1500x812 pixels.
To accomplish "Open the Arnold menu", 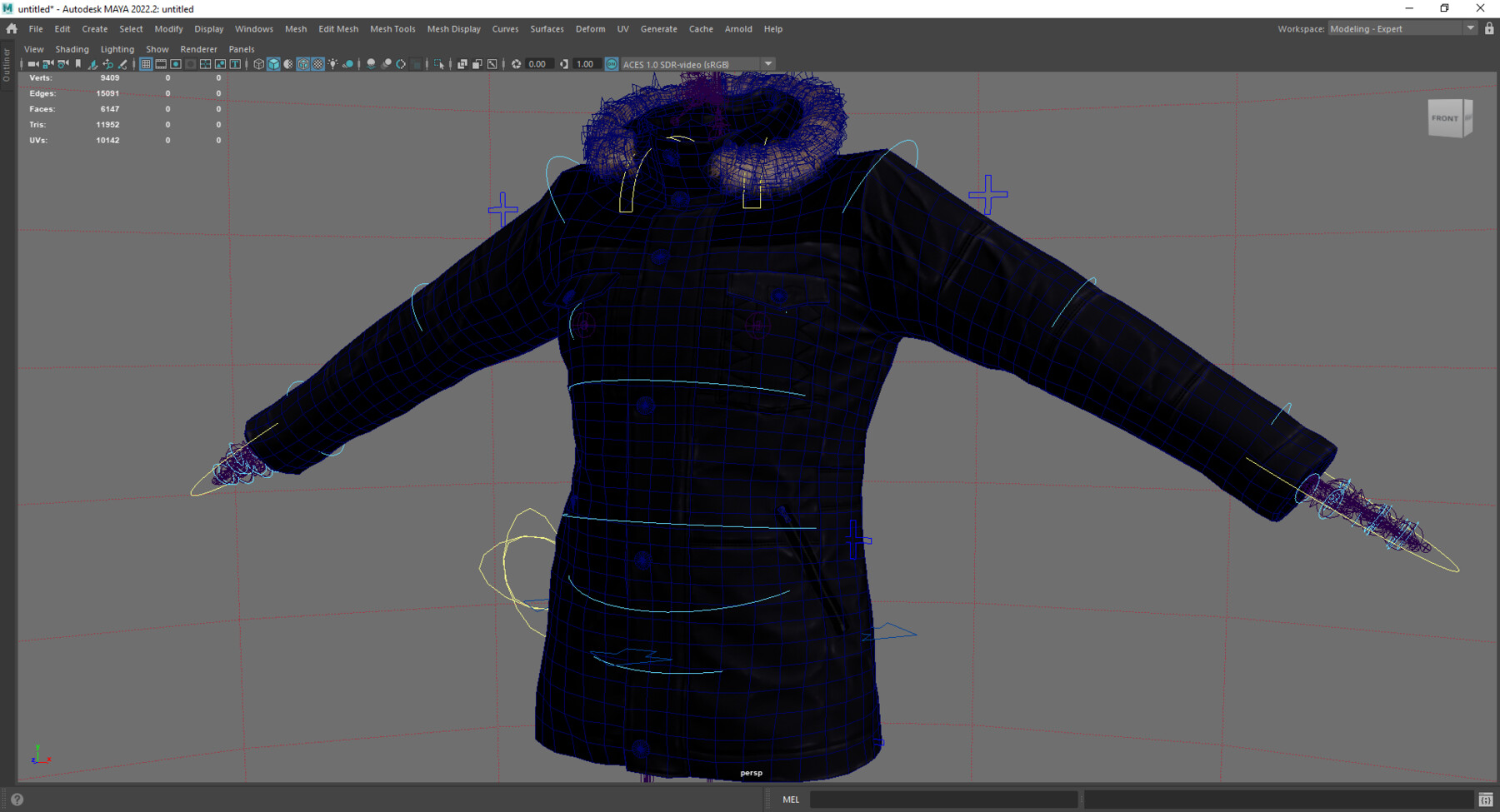I will (738, 28).
